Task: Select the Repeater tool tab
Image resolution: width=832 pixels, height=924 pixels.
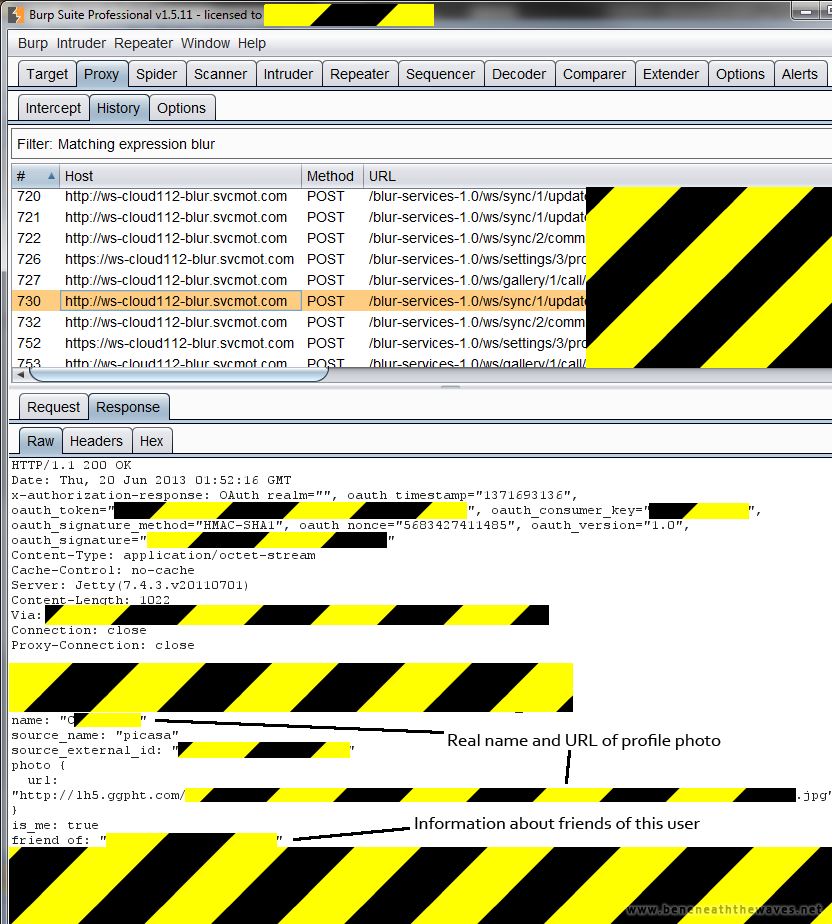Action: click(x=359, y=74)
